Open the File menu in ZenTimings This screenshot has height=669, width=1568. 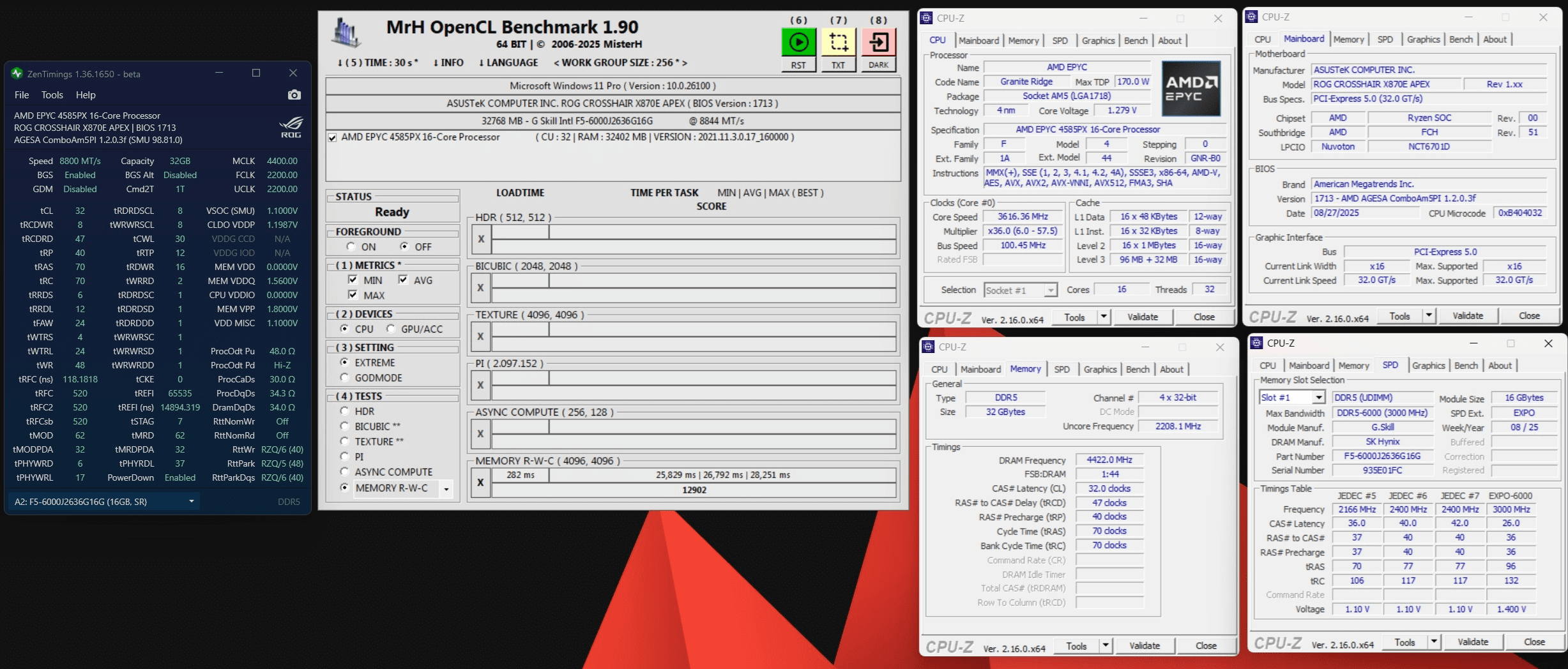pyautogui.click(x=22, y=95)
